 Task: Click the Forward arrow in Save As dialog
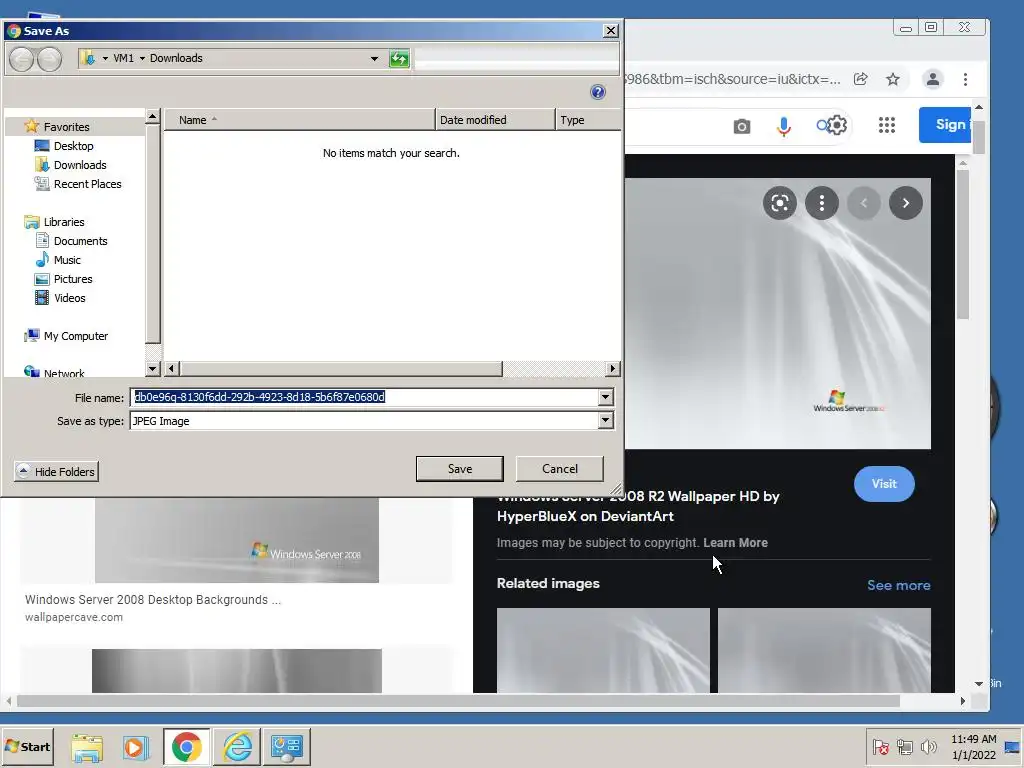(x=50, y=59)
